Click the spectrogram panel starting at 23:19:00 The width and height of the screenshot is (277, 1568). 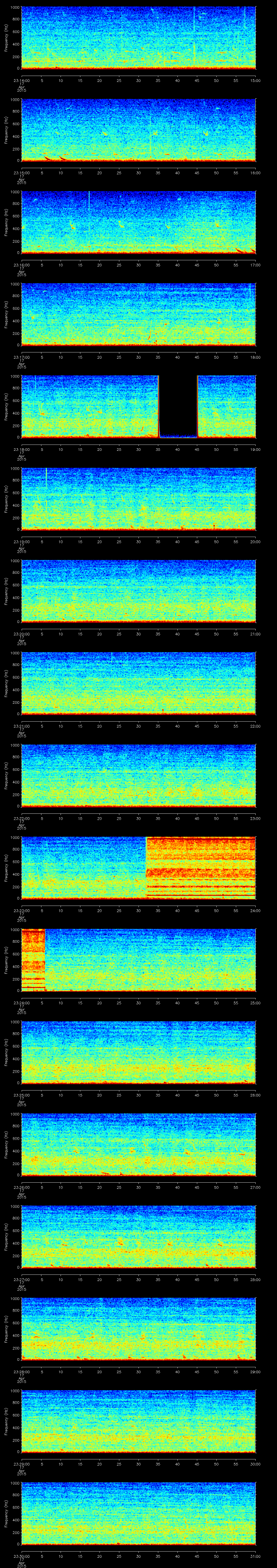(x=138, y=499)
